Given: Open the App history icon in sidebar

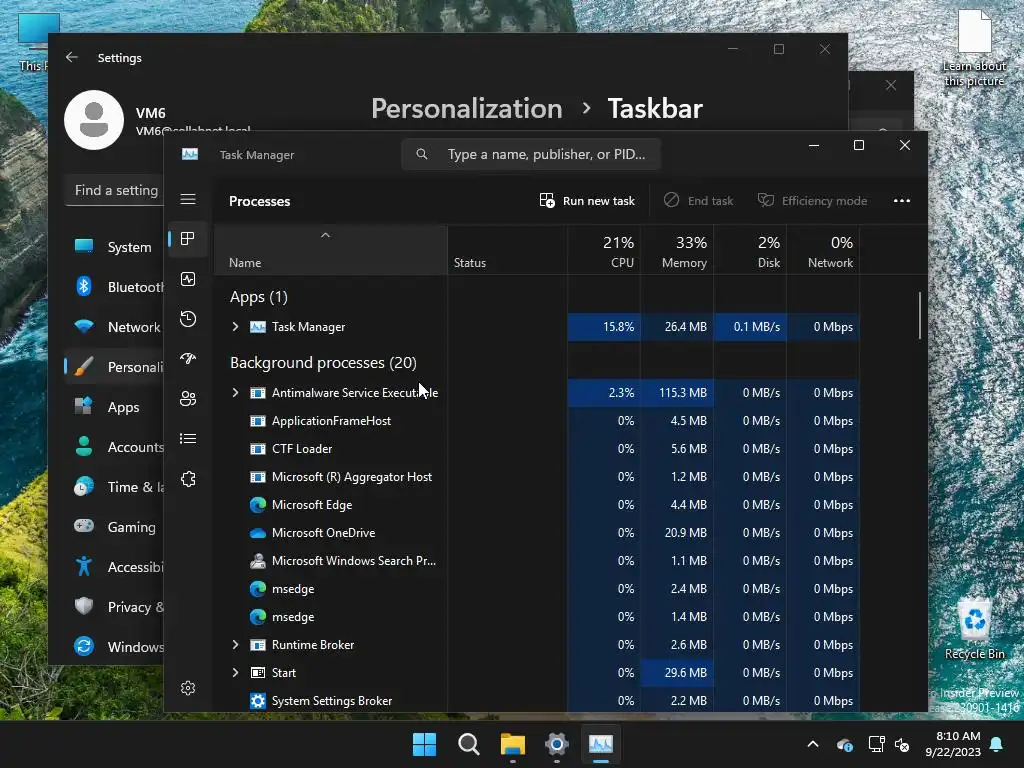Looking at the screenshot, I should [x=188, y=319].
